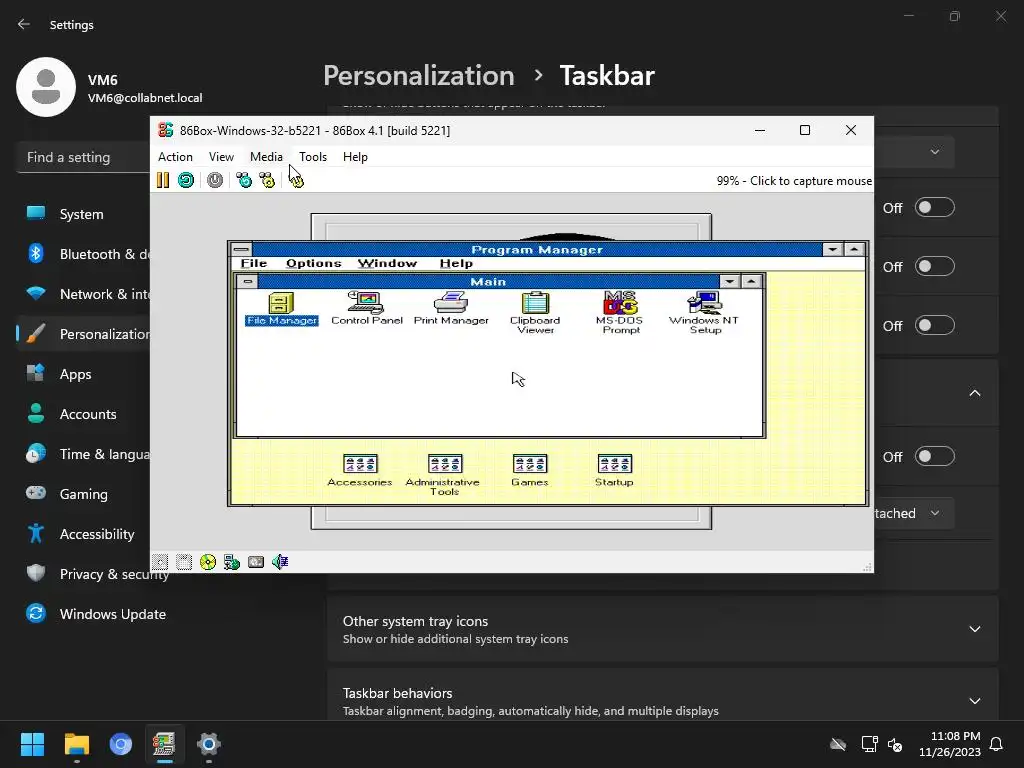The width and height of the screenshot is (1024, 768).
Task: Click the hard disk status icon
Action: tap(256, 562)
